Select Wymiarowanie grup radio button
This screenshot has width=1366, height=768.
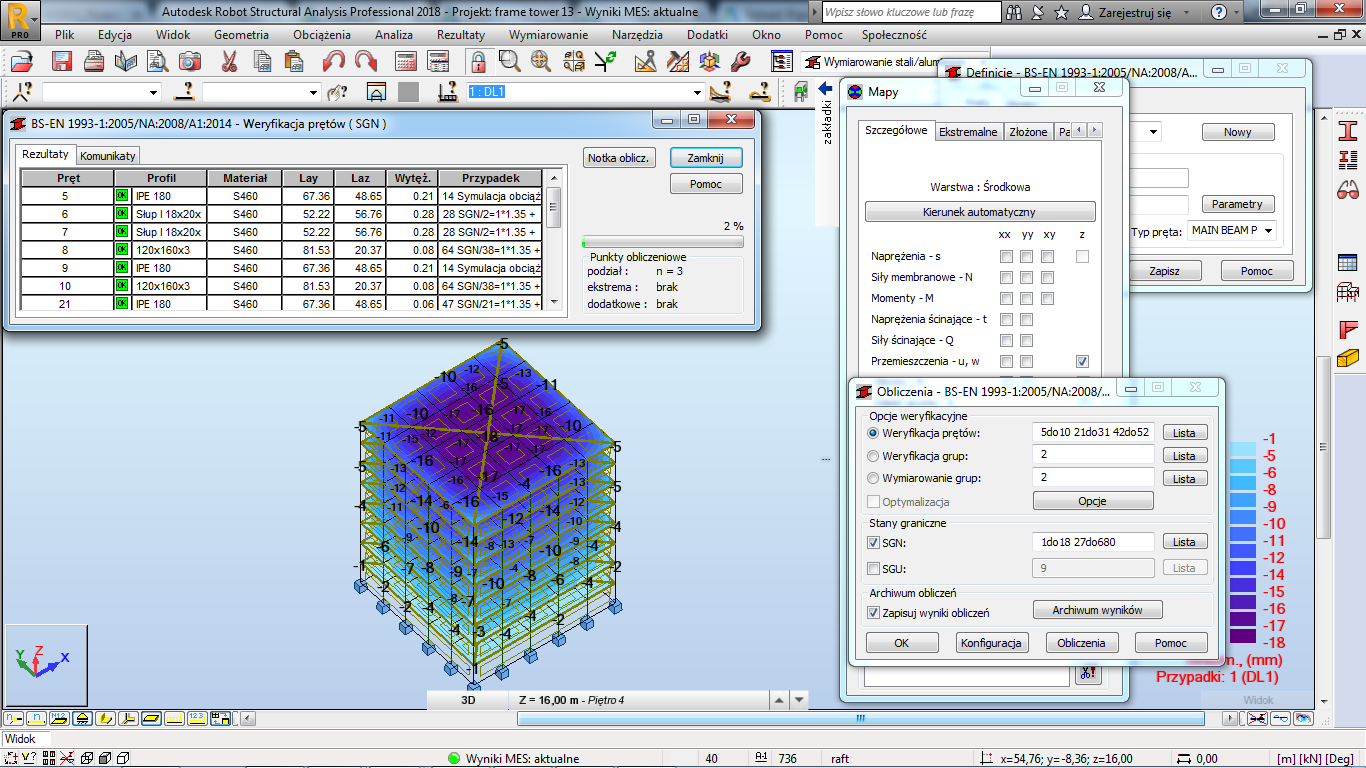[873, 478]
